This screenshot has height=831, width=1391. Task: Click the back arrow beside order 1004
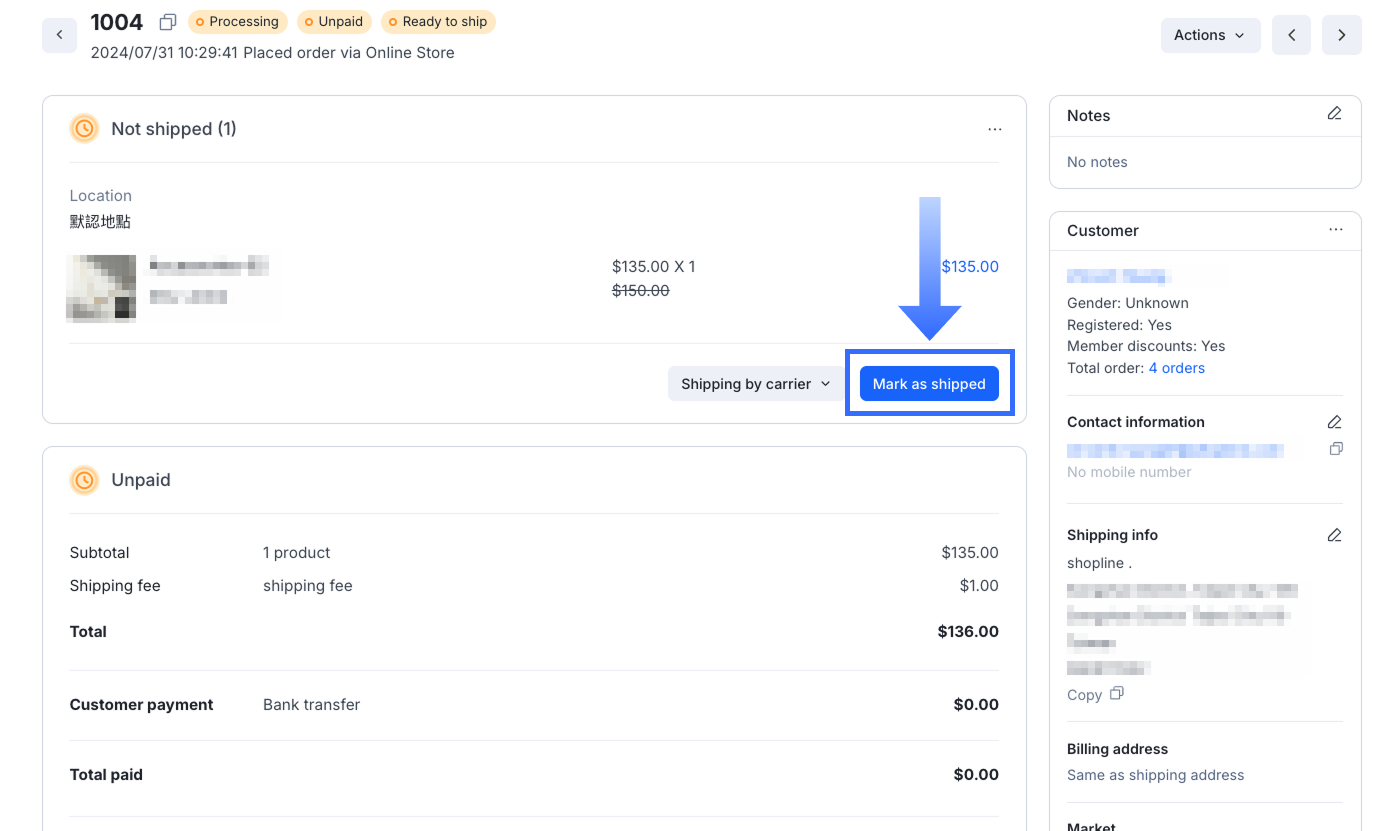(x=59, y=35)
